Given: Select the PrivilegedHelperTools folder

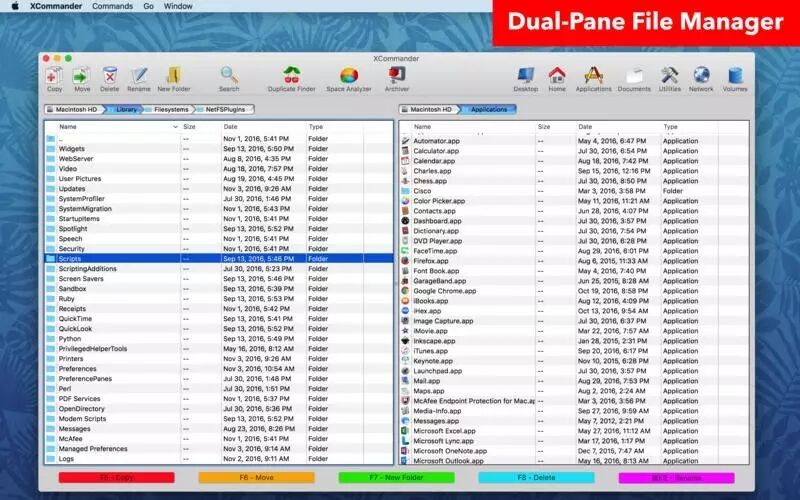Looking at the screenshot, I should [219, 348].
